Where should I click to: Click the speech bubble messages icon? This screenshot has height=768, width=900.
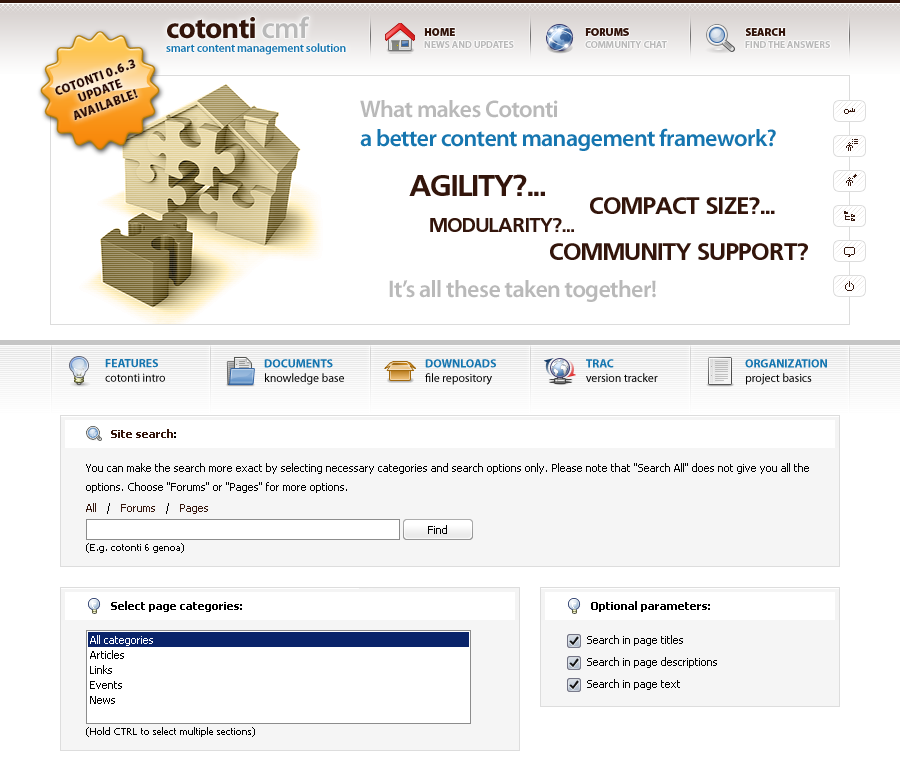pos(849,251)
